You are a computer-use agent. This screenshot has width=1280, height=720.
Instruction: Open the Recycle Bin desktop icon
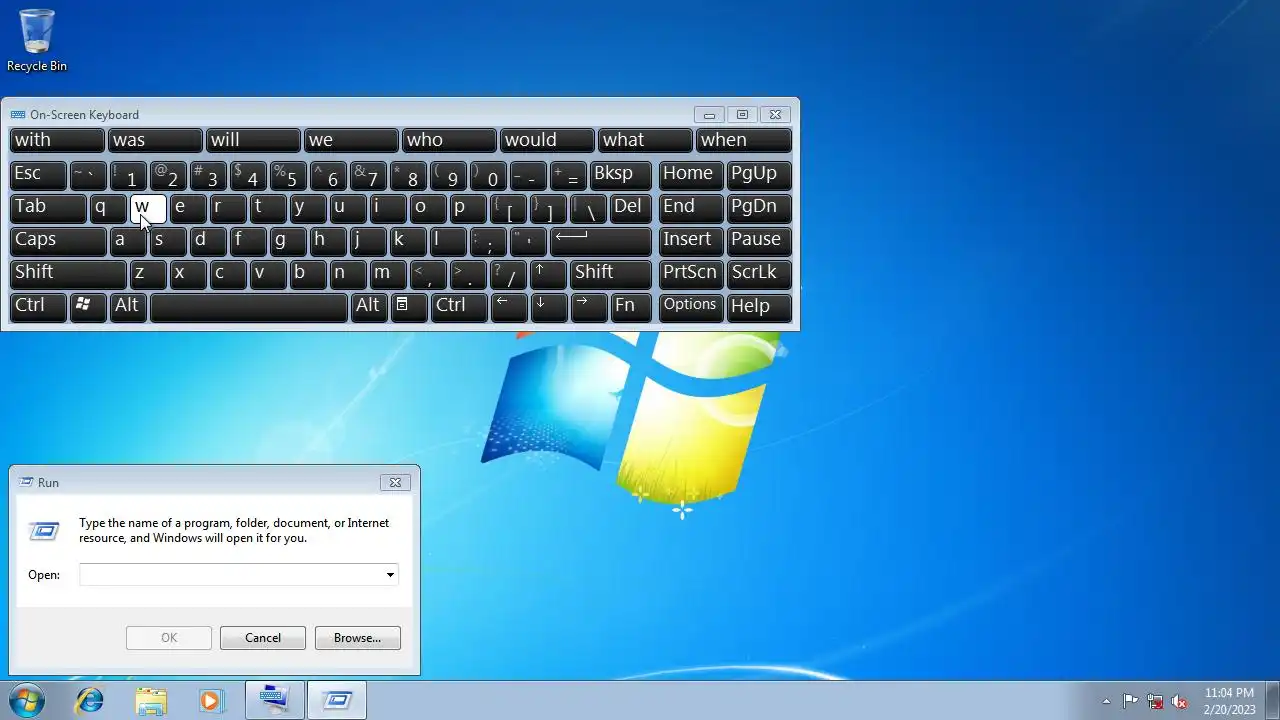tap(37, 40)
